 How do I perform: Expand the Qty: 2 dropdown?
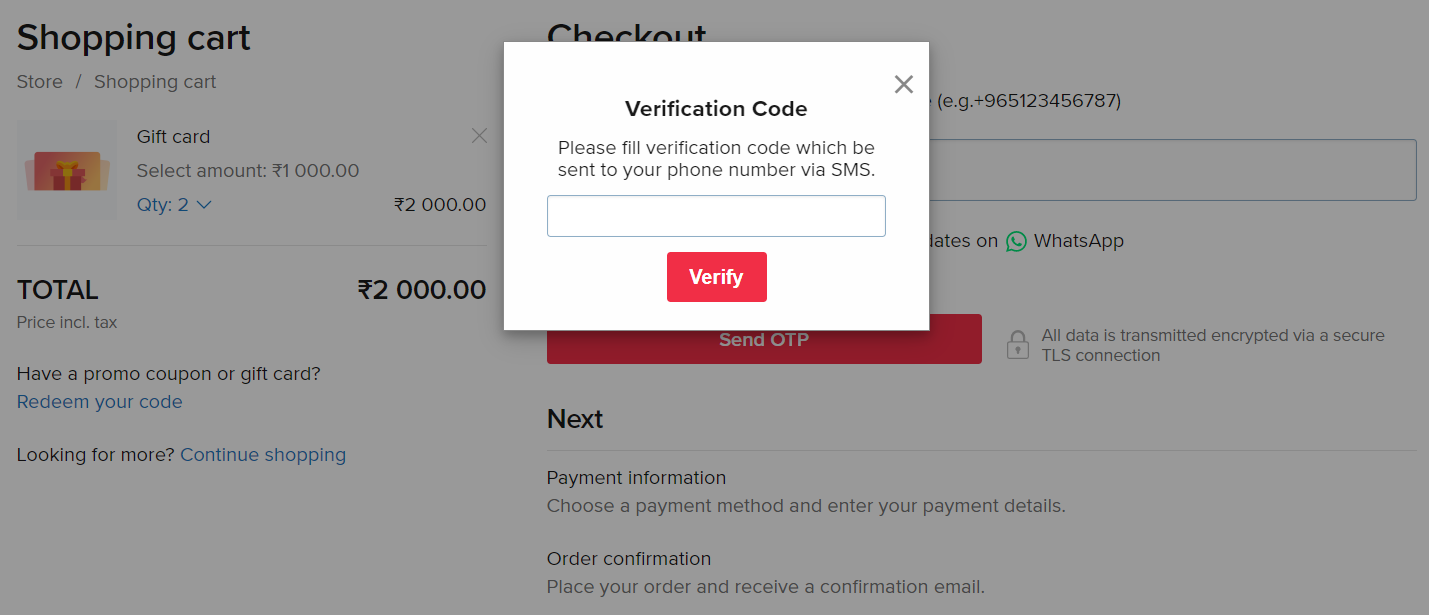pos(174,205)
